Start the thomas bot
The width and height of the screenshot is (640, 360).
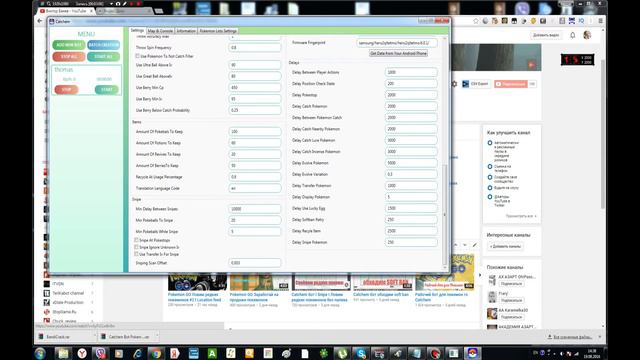tap(107, 90)
